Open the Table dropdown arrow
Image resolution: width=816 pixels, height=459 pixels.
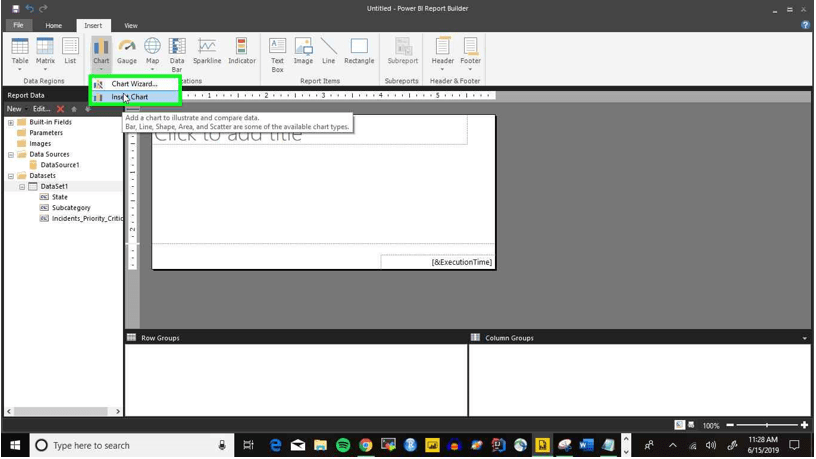point(20,69)
